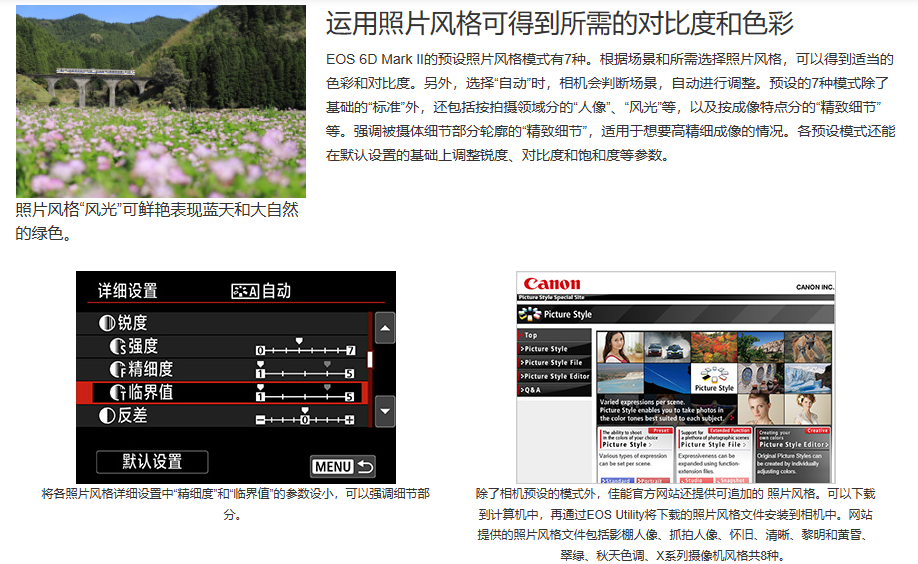Click the red Creative tag

tap(817, 430)
